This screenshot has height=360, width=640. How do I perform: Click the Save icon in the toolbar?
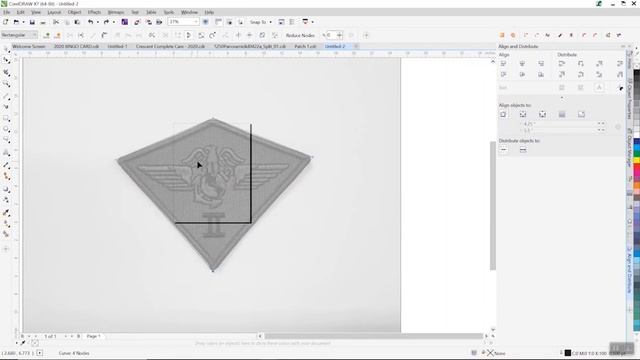(32, 22)
